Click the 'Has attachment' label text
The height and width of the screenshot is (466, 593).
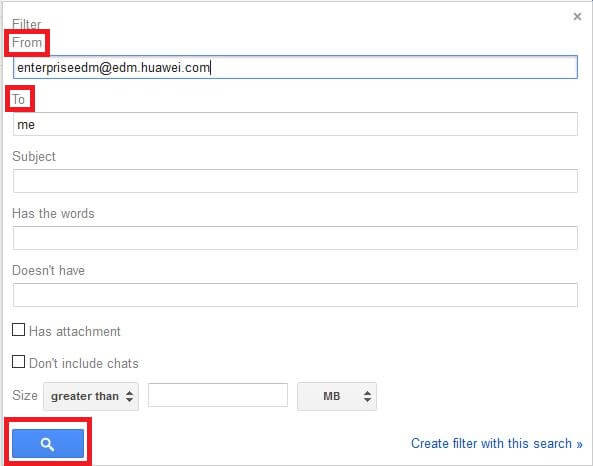(75, 331)
